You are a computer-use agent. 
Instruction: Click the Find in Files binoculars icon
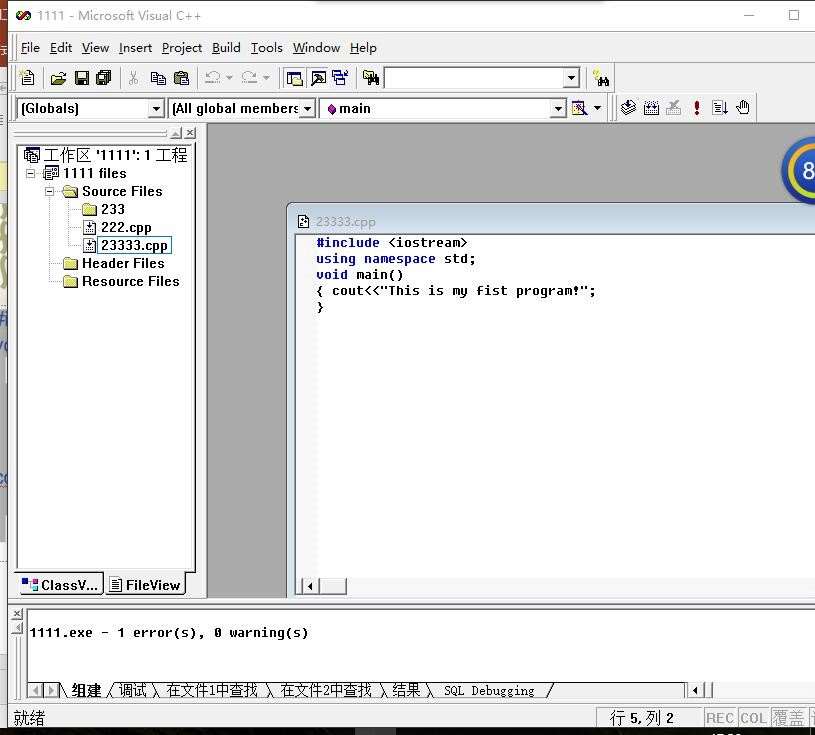coord(371,78)
